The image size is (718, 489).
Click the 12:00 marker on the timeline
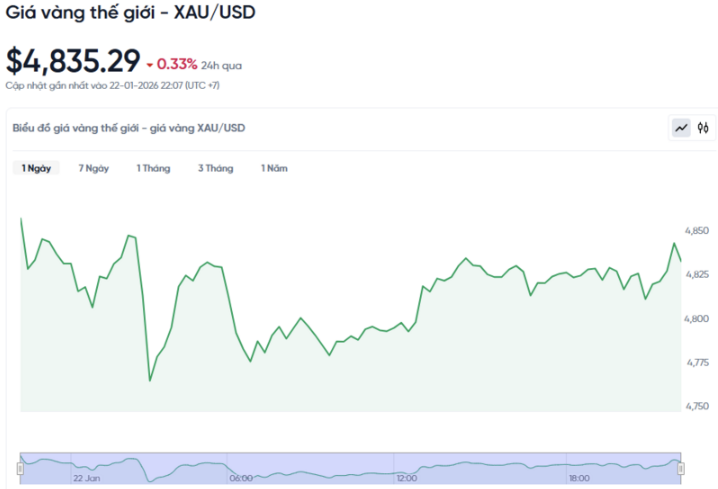pos(406,479)
